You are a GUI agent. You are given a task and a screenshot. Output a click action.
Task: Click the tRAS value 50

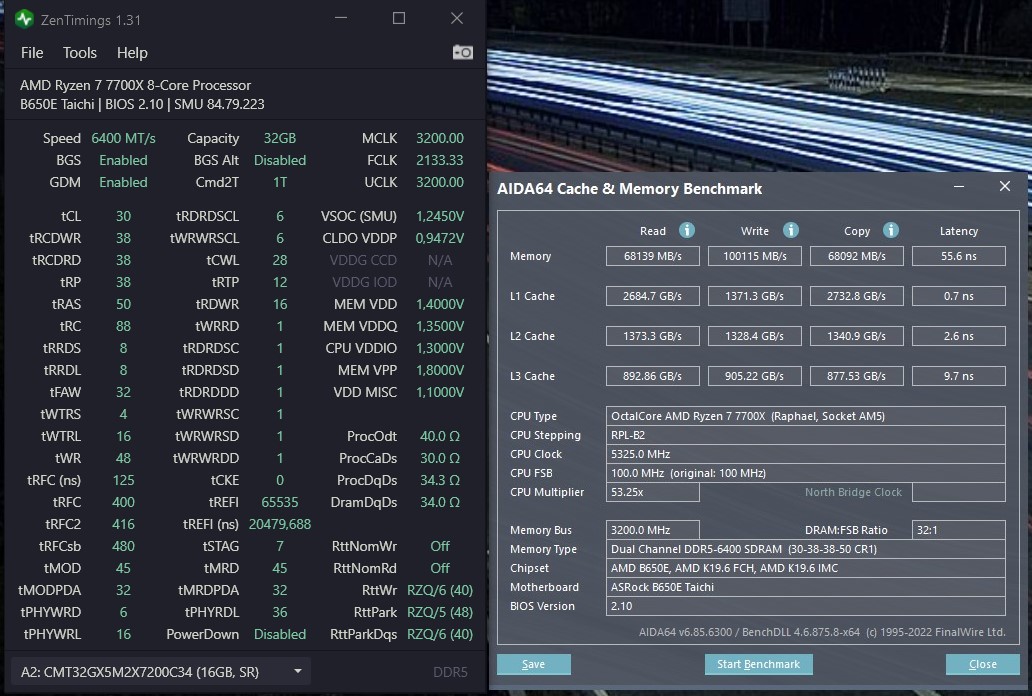click(123, 304)
